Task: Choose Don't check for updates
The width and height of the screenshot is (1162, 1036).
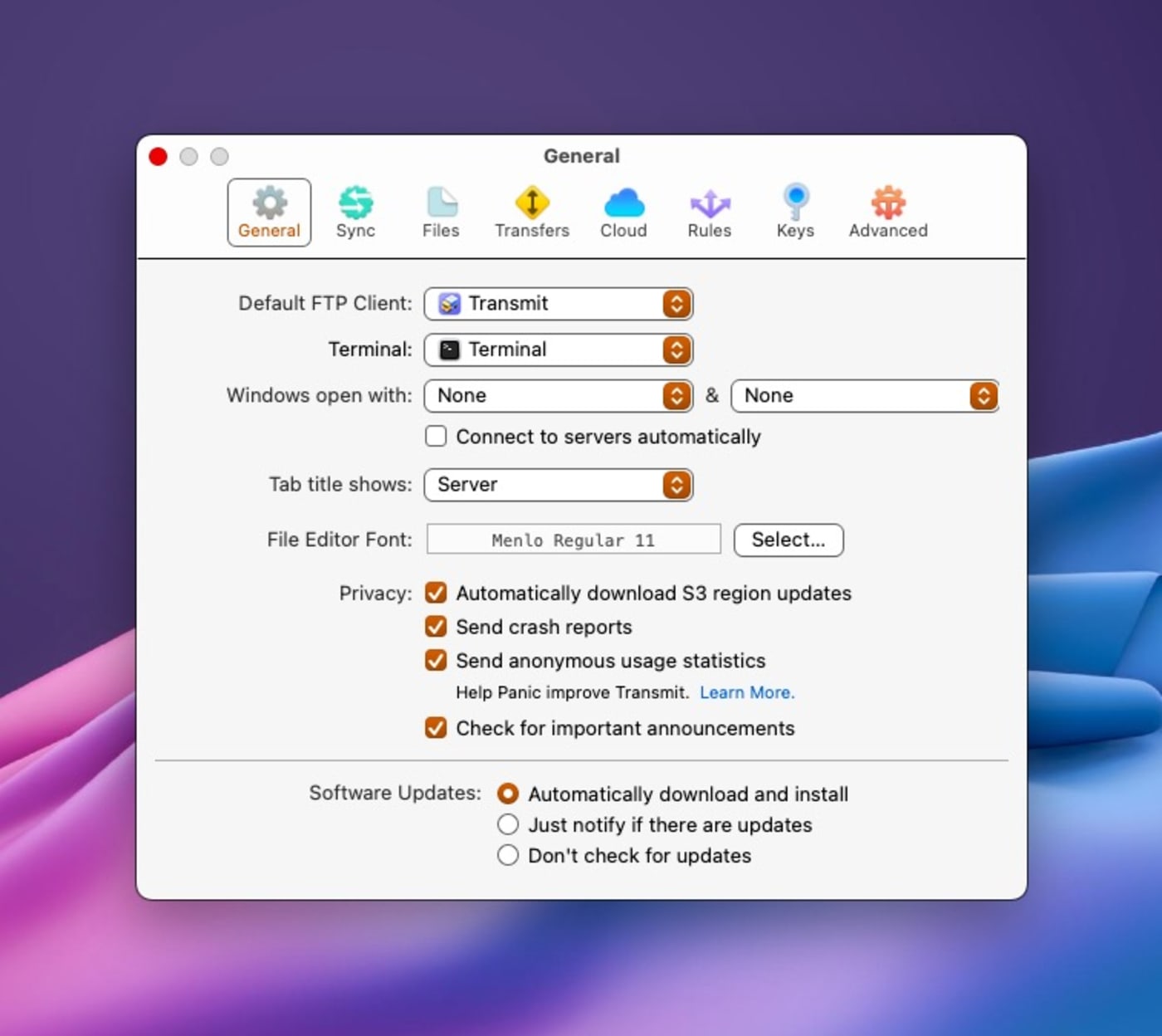Action: [507, 855]
